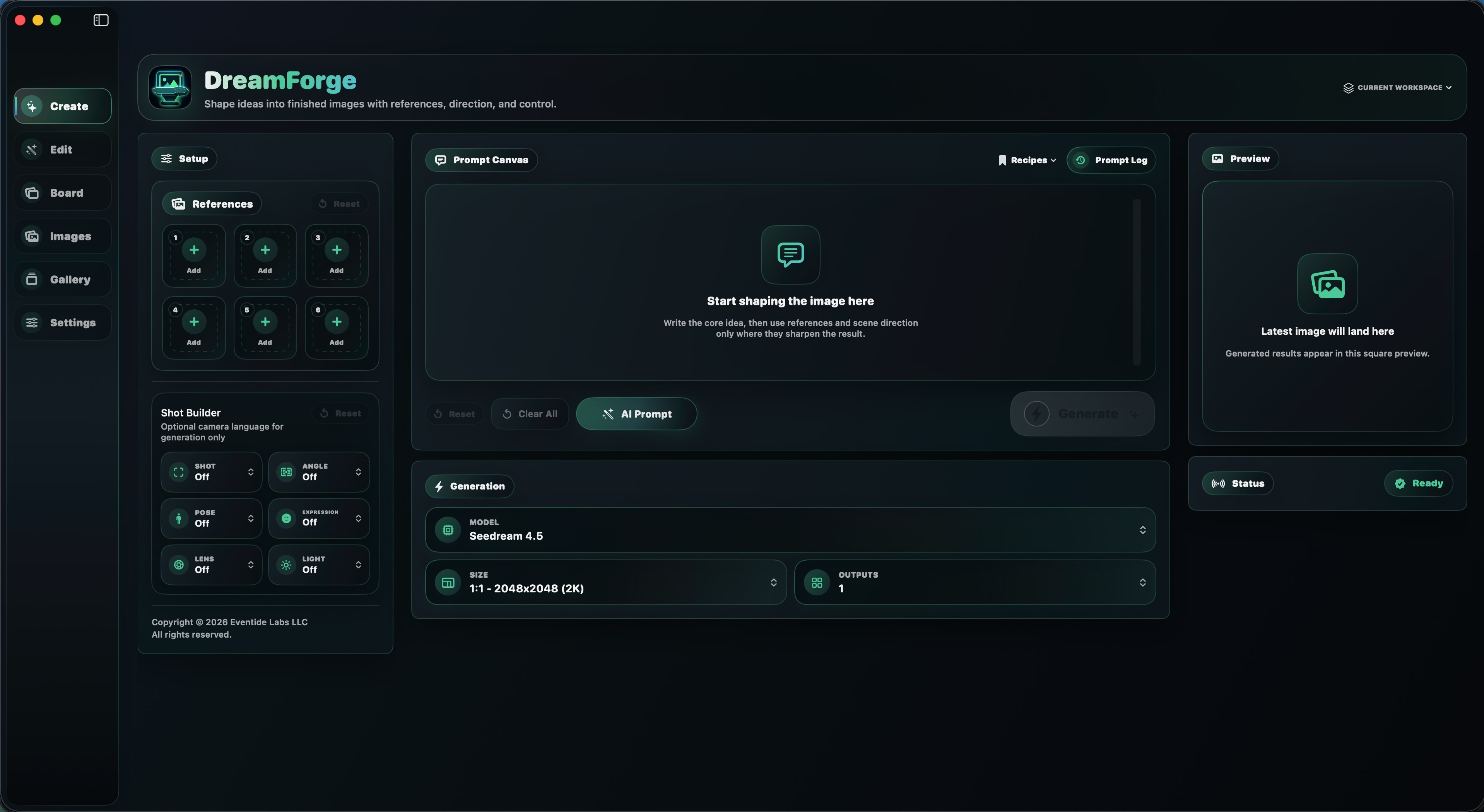The image size is (1484, 812).
Task: Add an image to reference slot 3
Action: [x=337, y=256]
